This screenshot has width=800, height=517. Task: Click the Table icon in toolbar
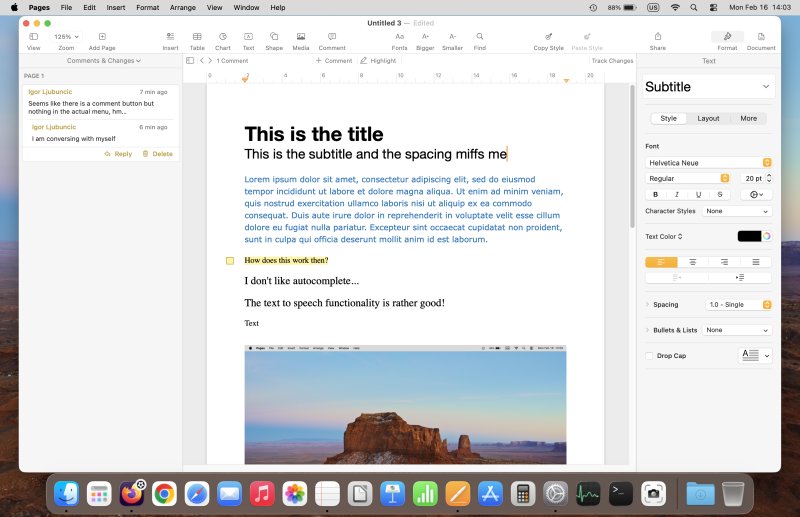click(x=197, y=37)
